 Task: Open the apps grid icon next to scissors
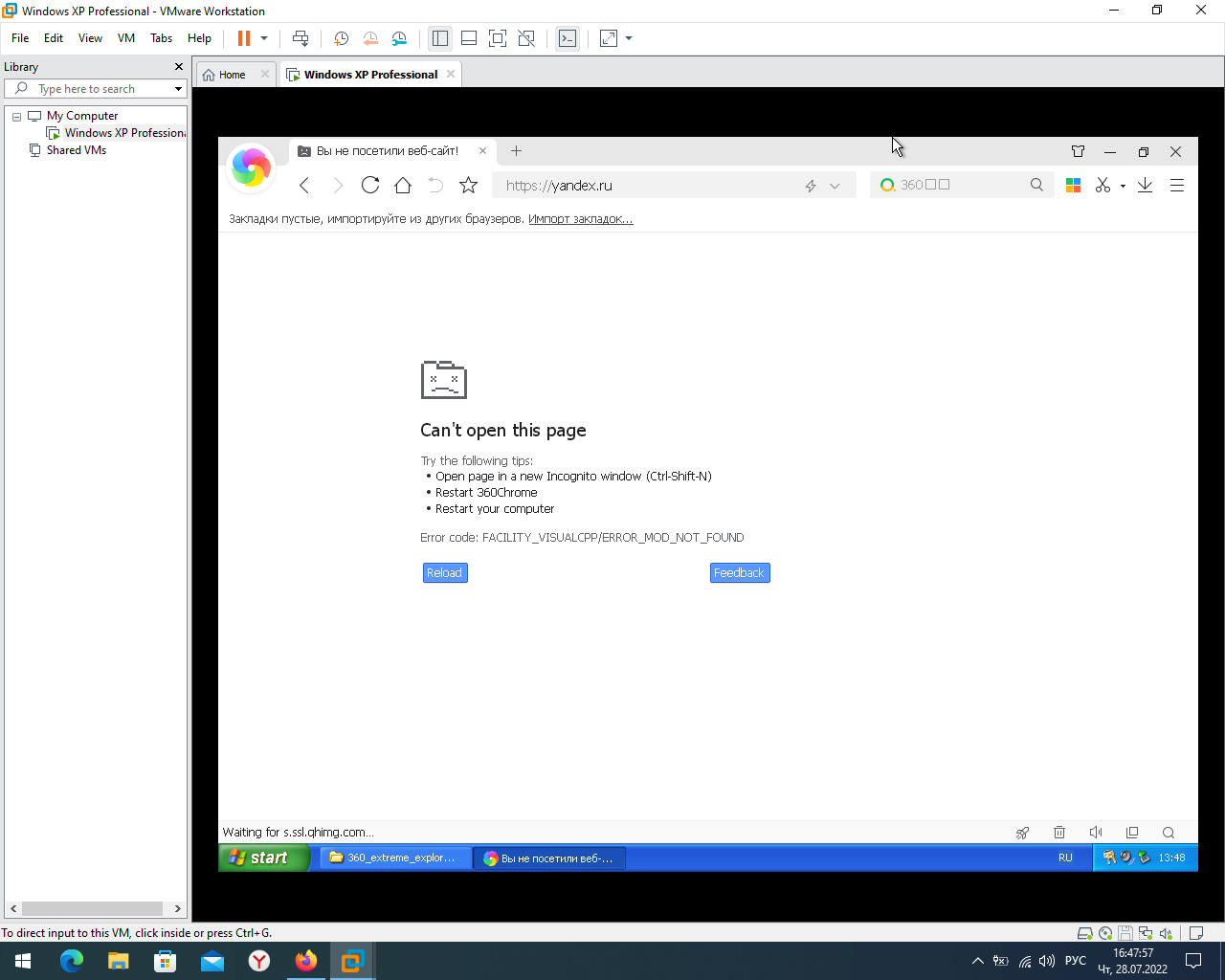[1073, 185]
